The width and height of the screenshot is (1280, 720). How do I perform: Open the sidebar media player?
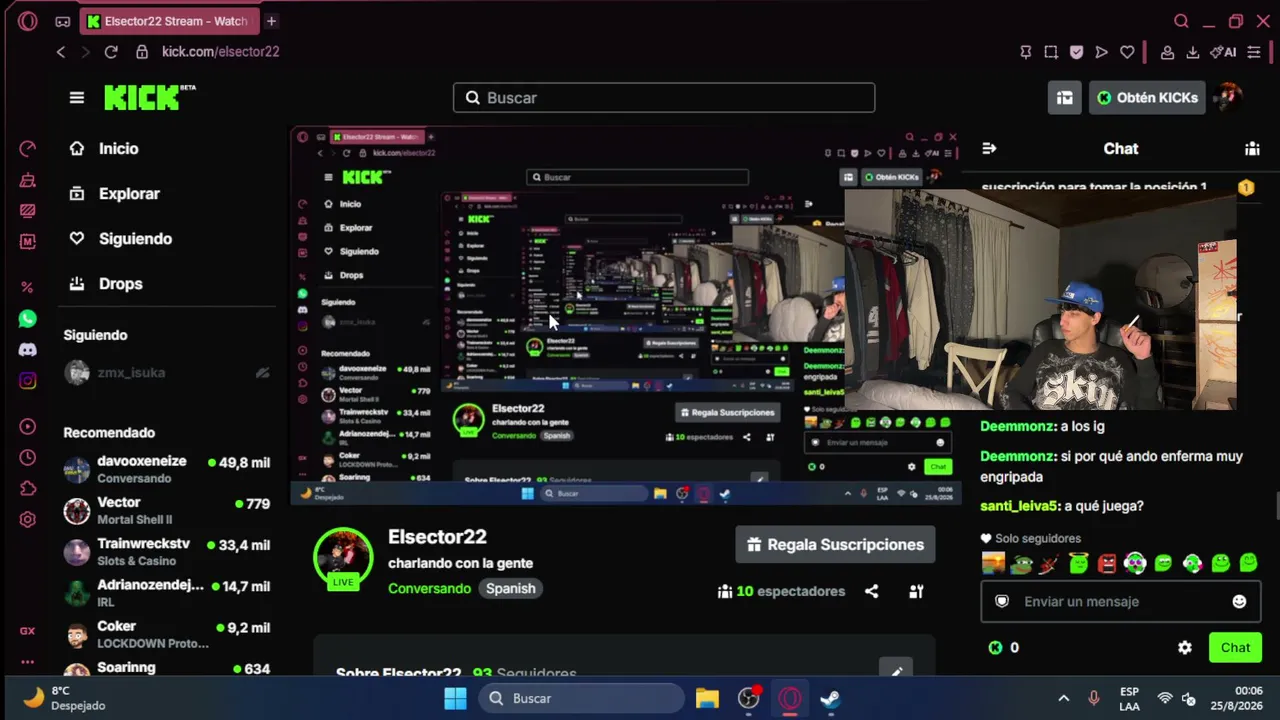pyautogui.click(x=28, y=427)
